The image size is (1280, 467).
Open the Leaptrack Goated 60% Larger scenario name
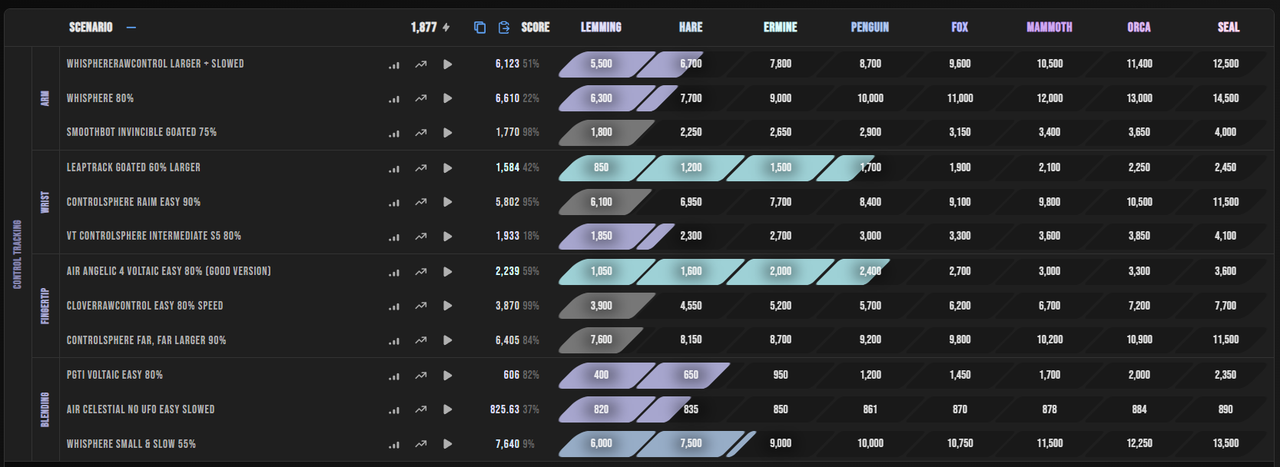click(x=134, y=168)
